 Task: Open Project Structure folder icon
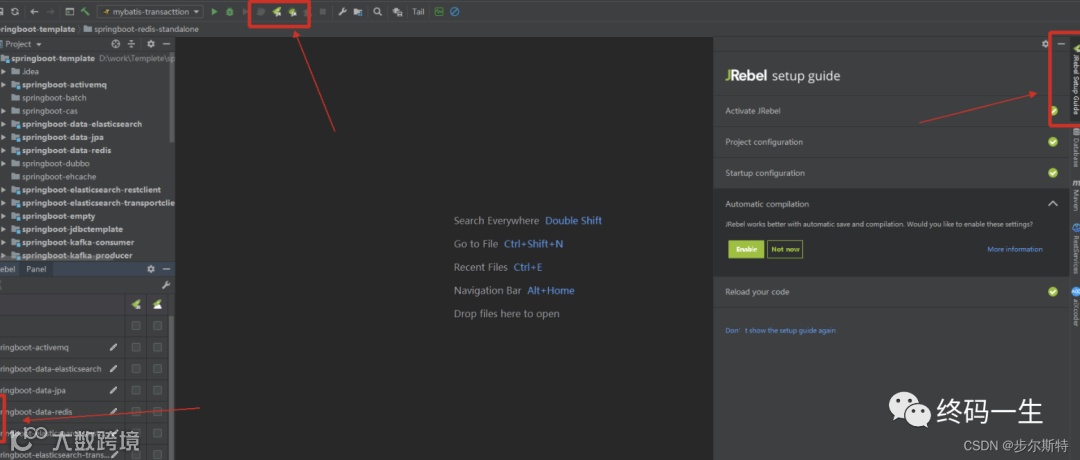(x=357, y=12)
